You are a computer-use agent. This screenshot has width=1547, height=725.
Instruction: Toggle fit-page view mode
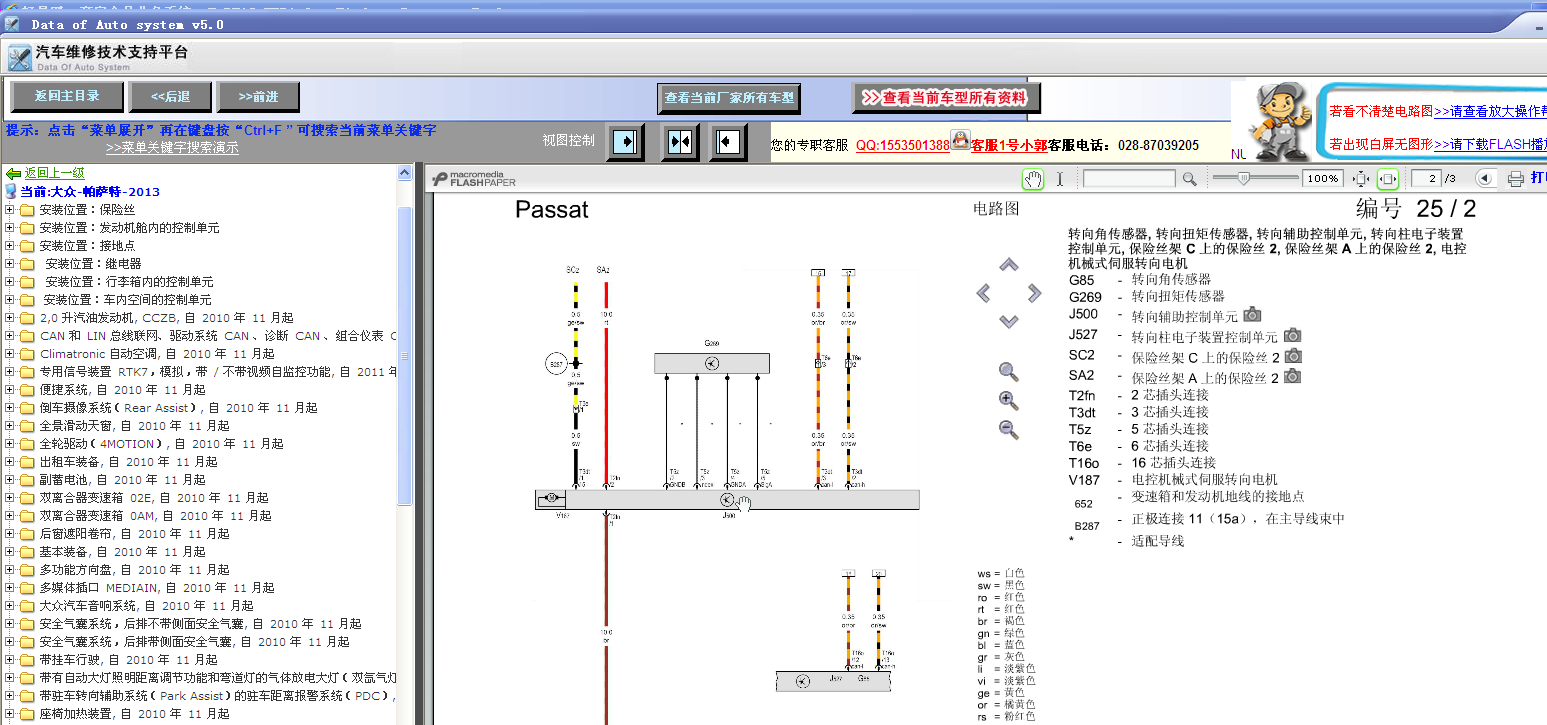(1360, 179)
